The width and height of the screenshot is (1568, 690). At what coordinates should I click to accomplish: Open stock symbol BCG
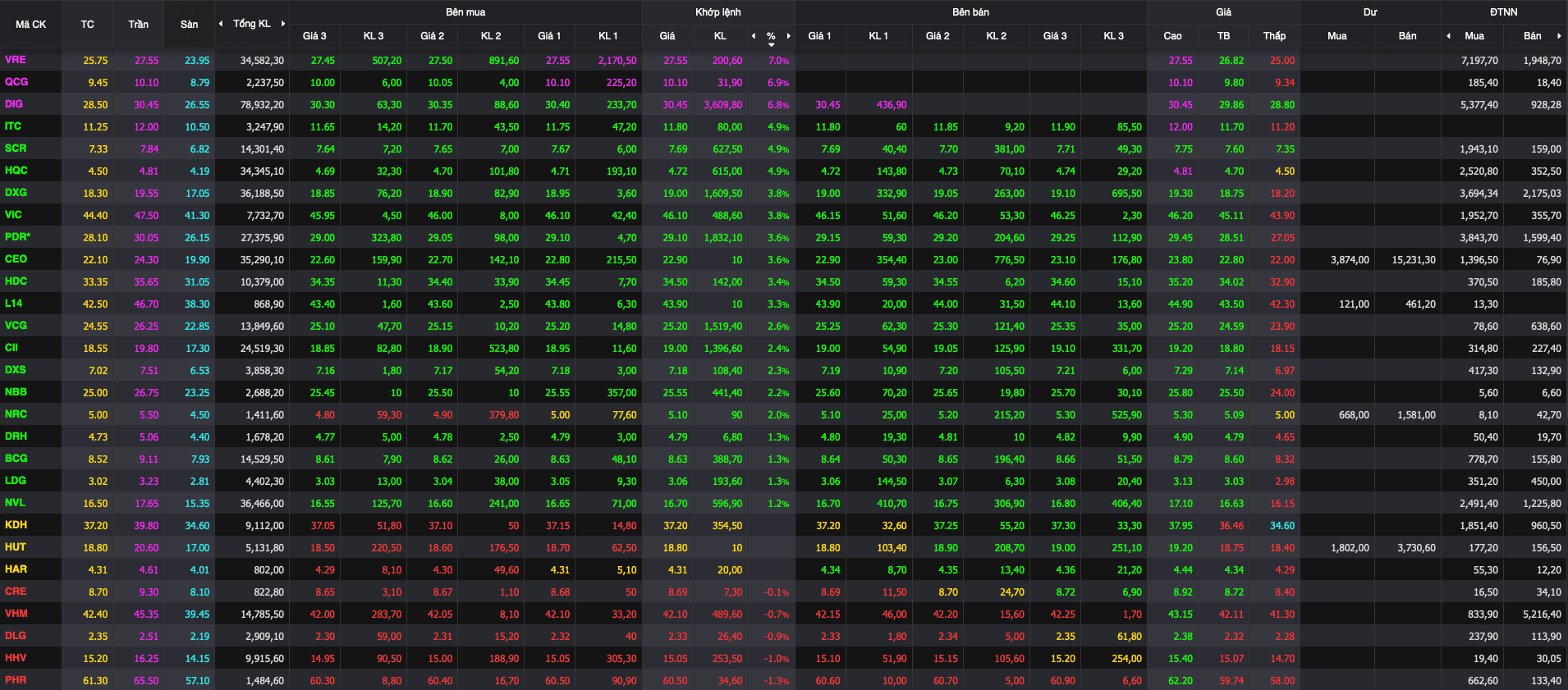tap(16, 459)
